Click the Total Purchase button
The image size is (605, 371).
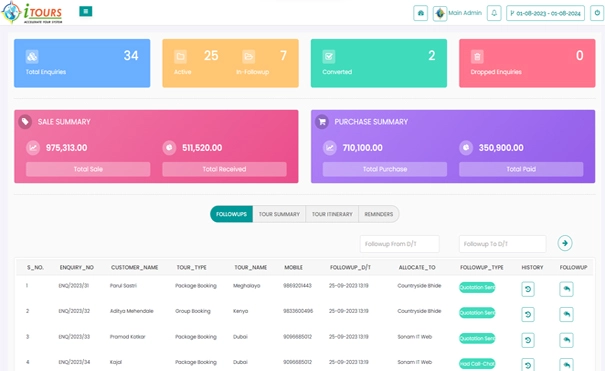(x=385, y=169)
